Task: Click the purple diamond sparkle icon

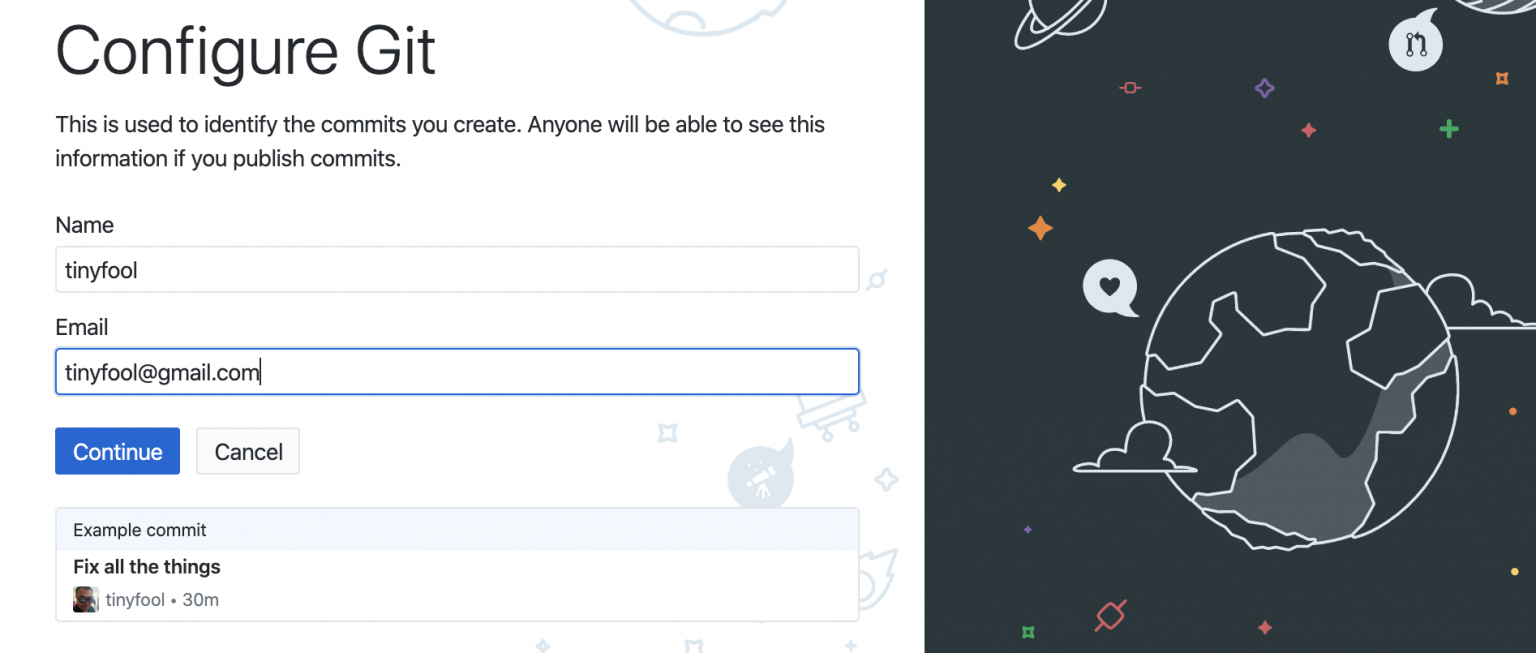Action: [x=1264, y=88]
